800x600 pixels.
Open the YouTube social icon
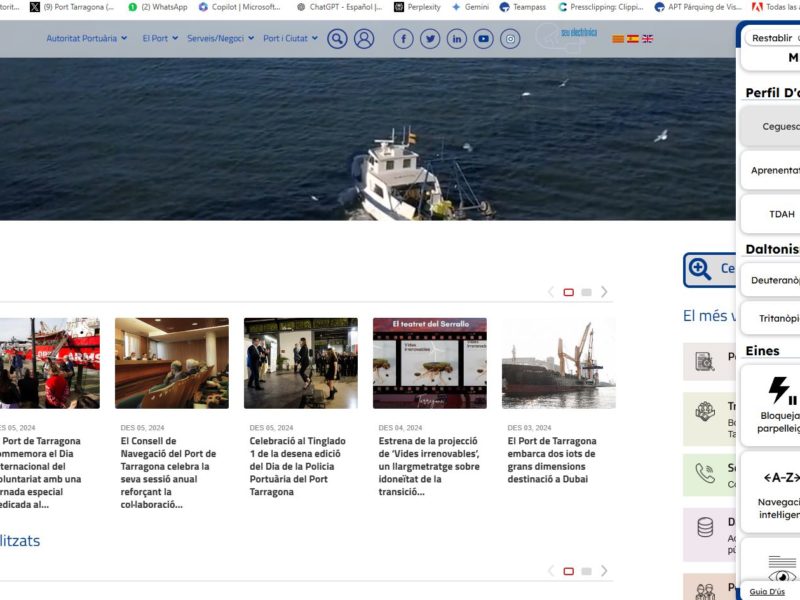tap(483, 39)
